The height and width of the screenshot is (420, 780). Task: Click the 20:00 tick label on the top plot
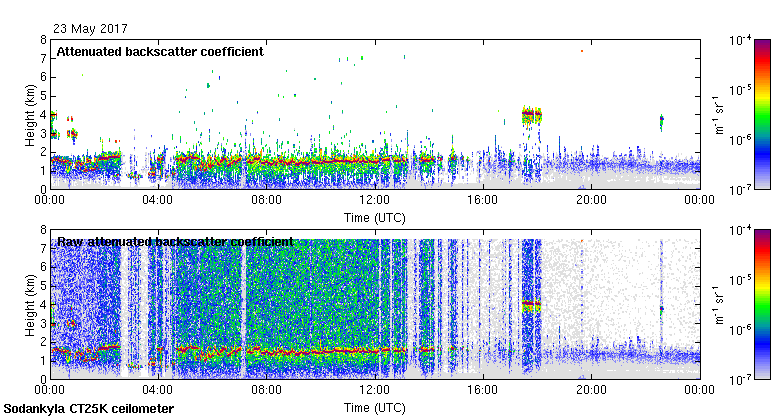591,200
